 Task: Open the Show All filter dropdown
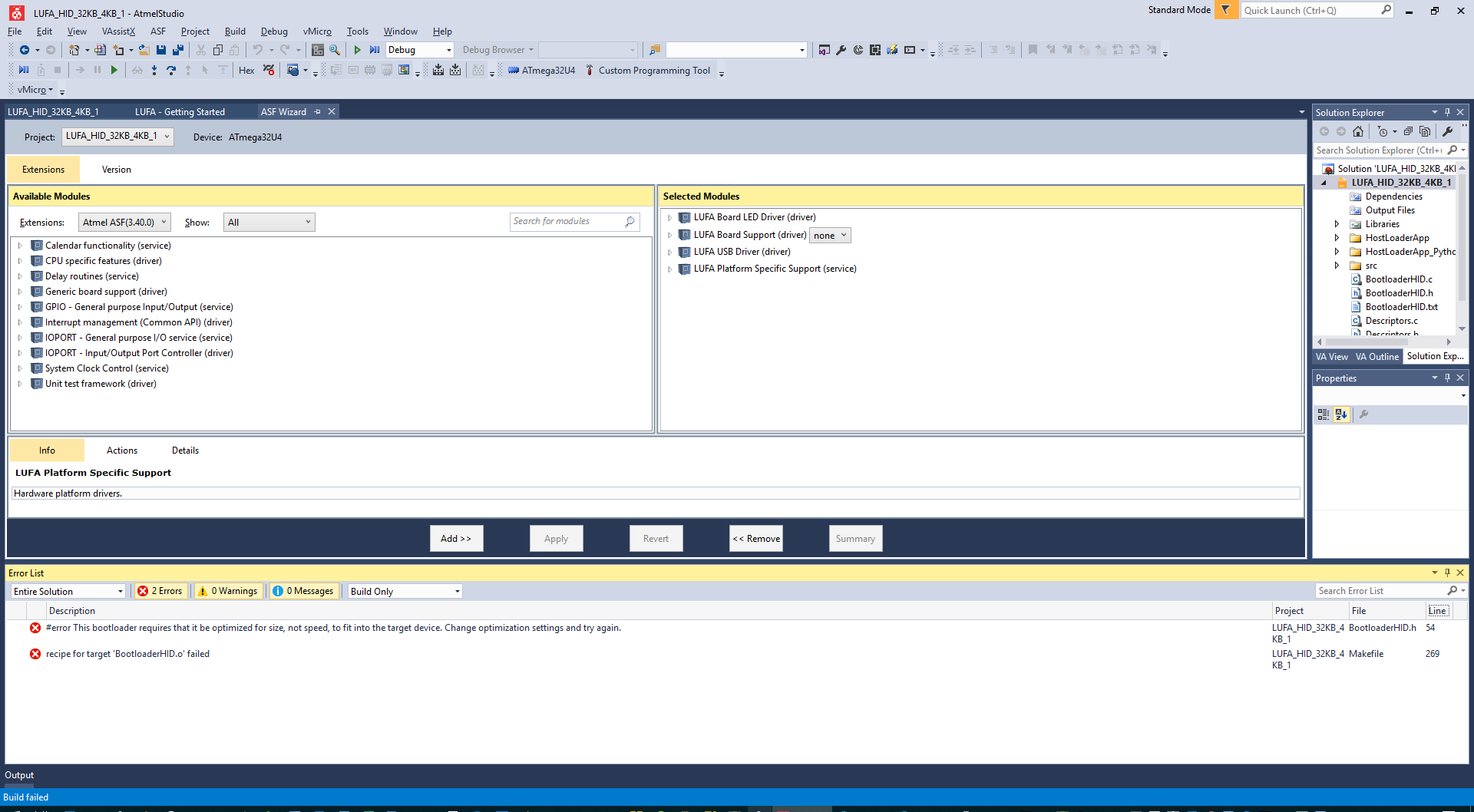pyautogui.click(x=269, y=223)
